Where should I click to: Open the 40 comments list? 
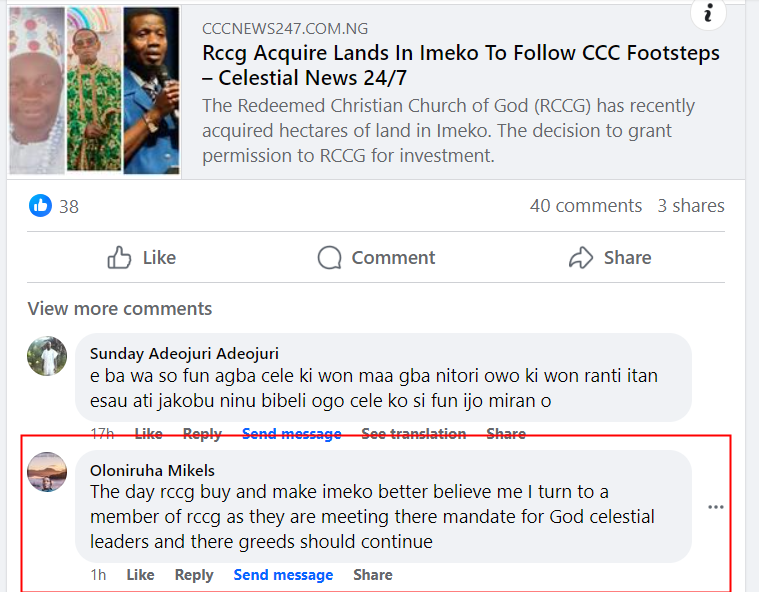tap(586, 206)
